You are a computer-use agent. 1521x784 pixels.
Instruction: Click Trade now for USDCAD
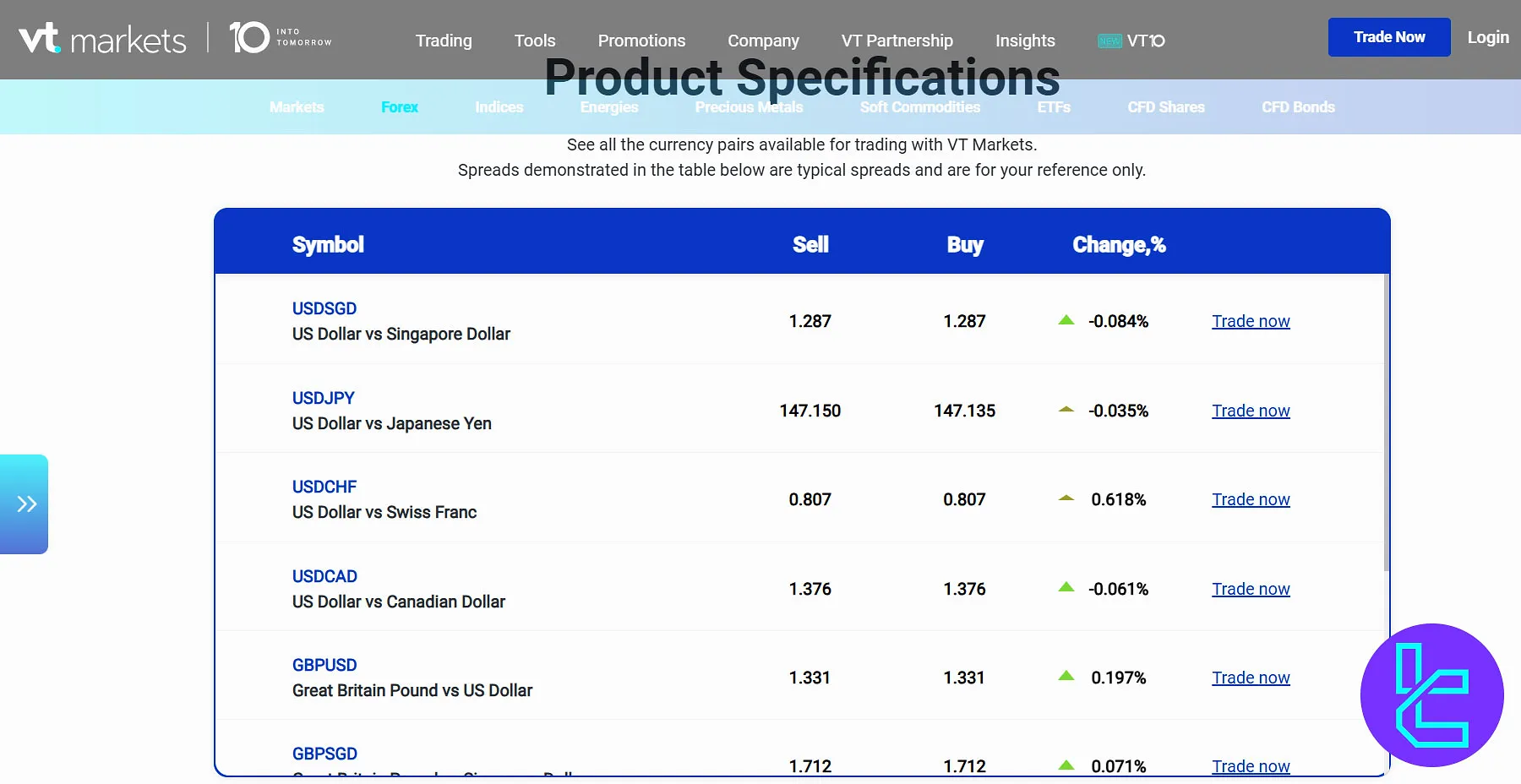[1251, 589]
